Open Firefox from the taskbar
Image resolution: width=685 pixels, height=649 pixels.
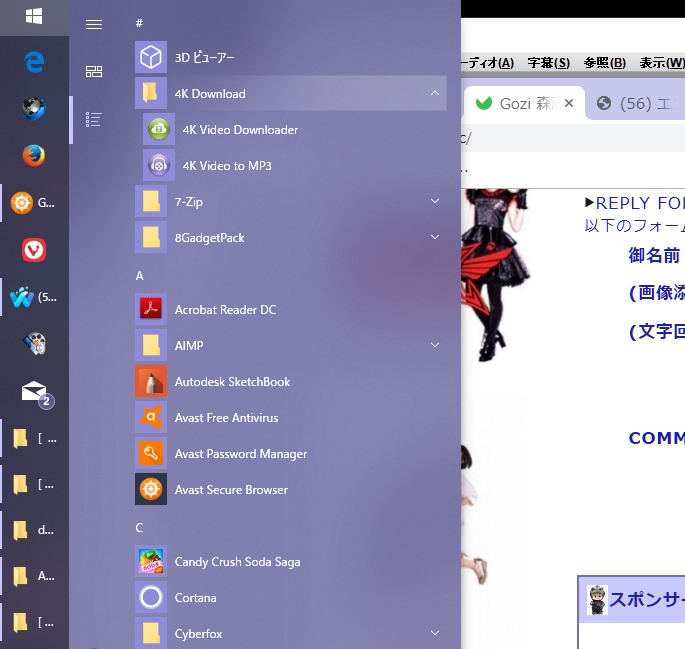(34, 155)
